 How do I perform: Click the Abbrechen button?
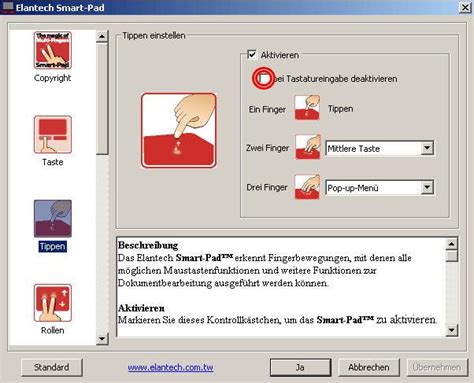tap(369, 367)
